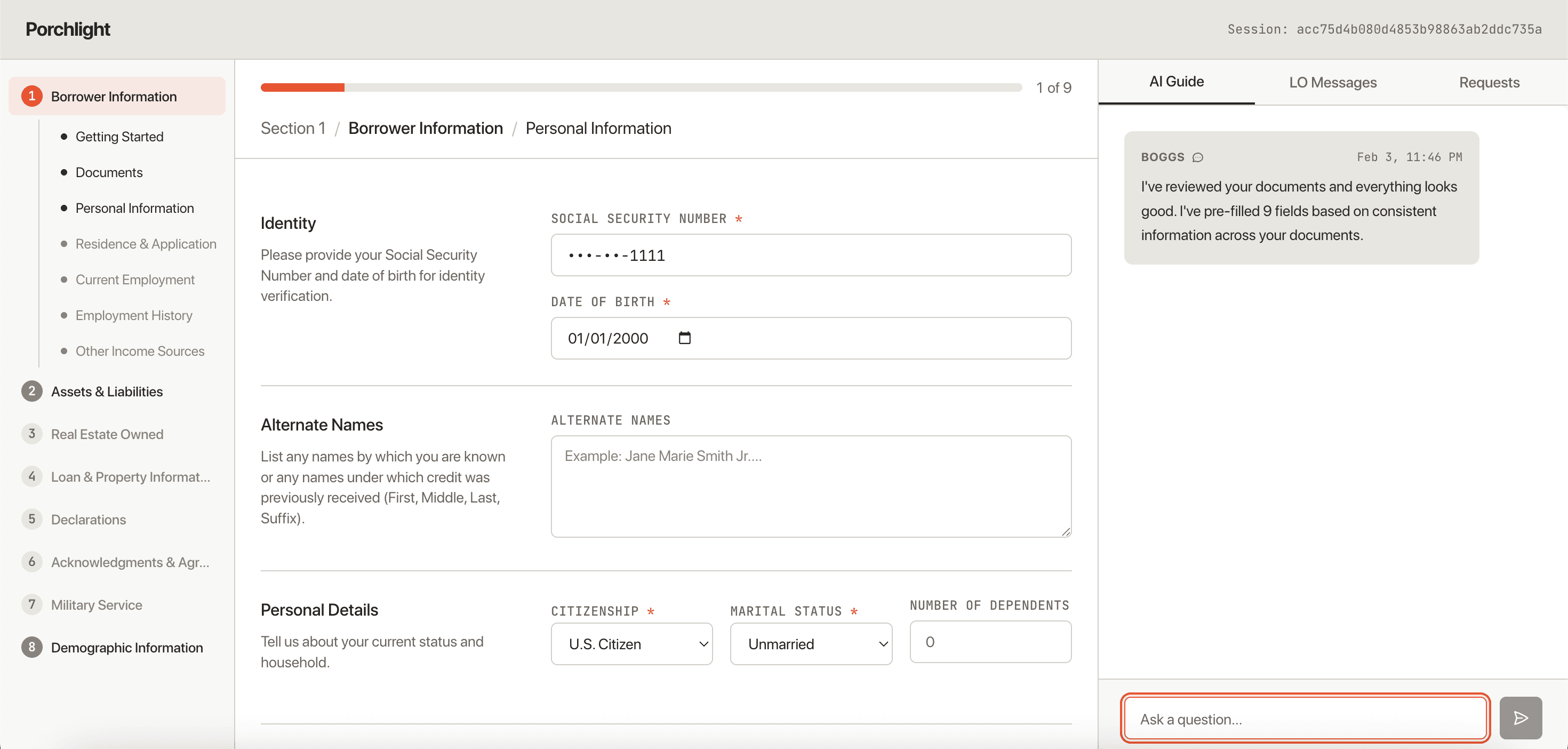
Task: Focus the Alternate Names text area
Action: [x=810, y=485]
